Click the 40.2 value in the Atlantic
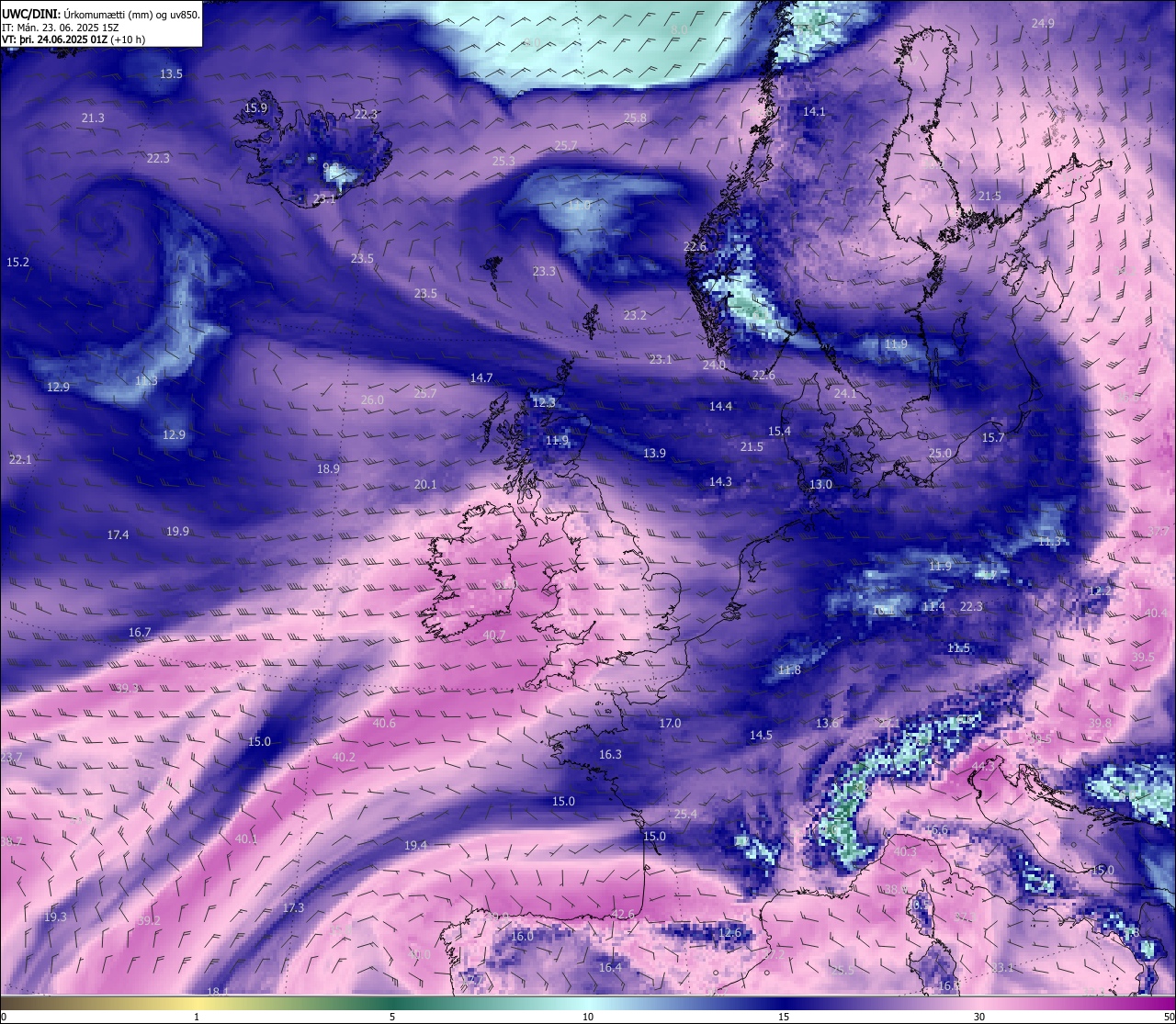This screenshot has height=1024, width=1176. (344, 758)
